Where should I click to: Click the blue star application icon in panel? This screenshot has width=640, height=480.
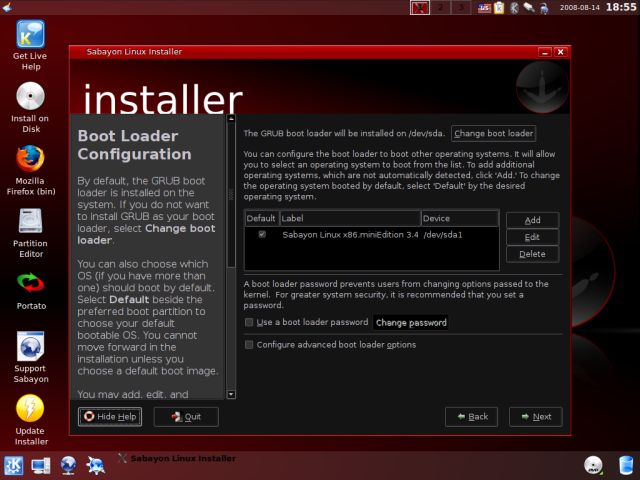click(96, 465)
